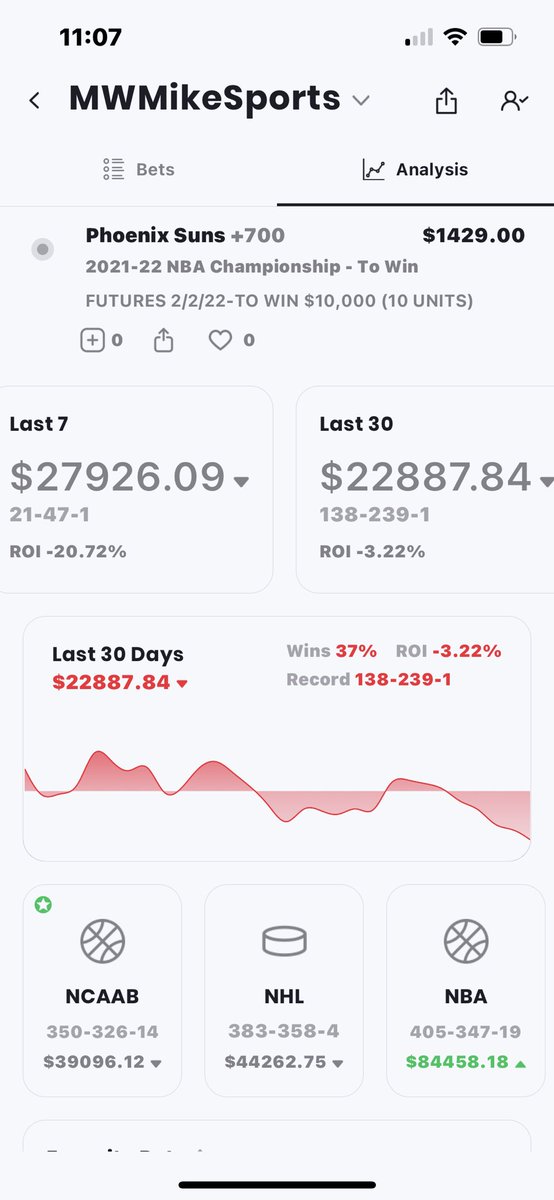Tap the ROI -3.22% chart stat

[448, 651]
